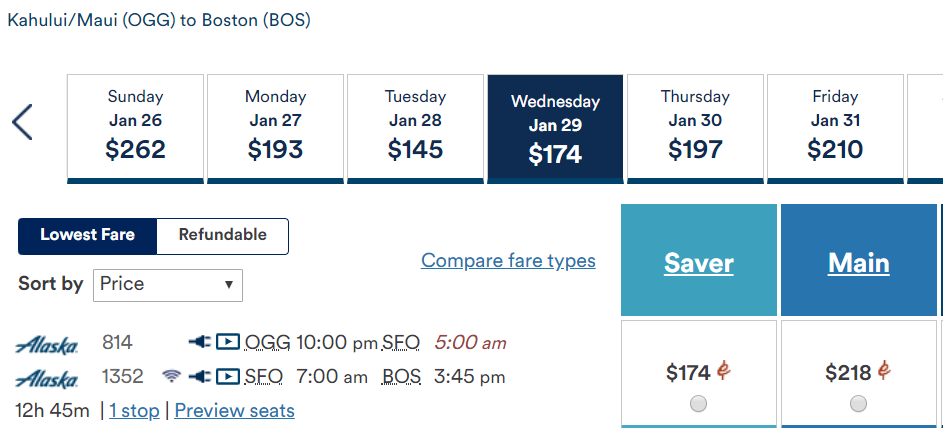
Task: Choose Friday Jan 31 date tab
Action: 835,129
